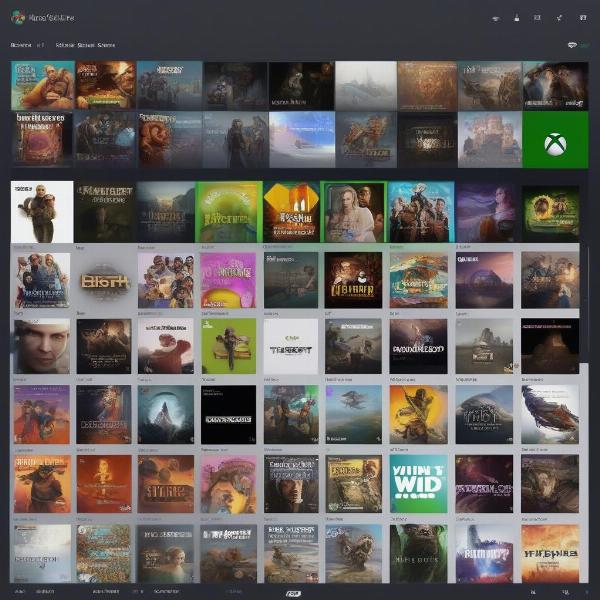This screenshot has width=600, height=600.
Task: Select the red coiled dragon cover tile
Action: (x=170, y=140)
